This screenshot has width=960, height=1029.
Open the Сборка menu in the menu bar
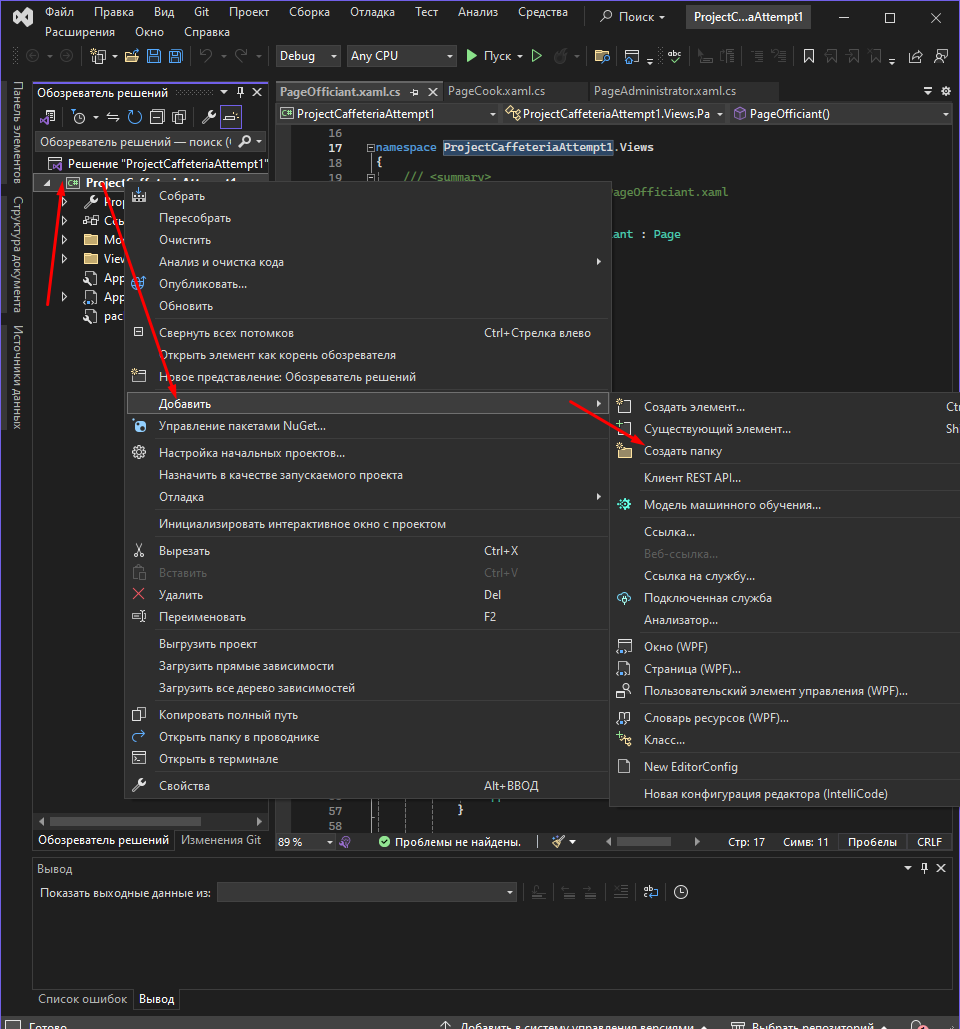[309, 12]
